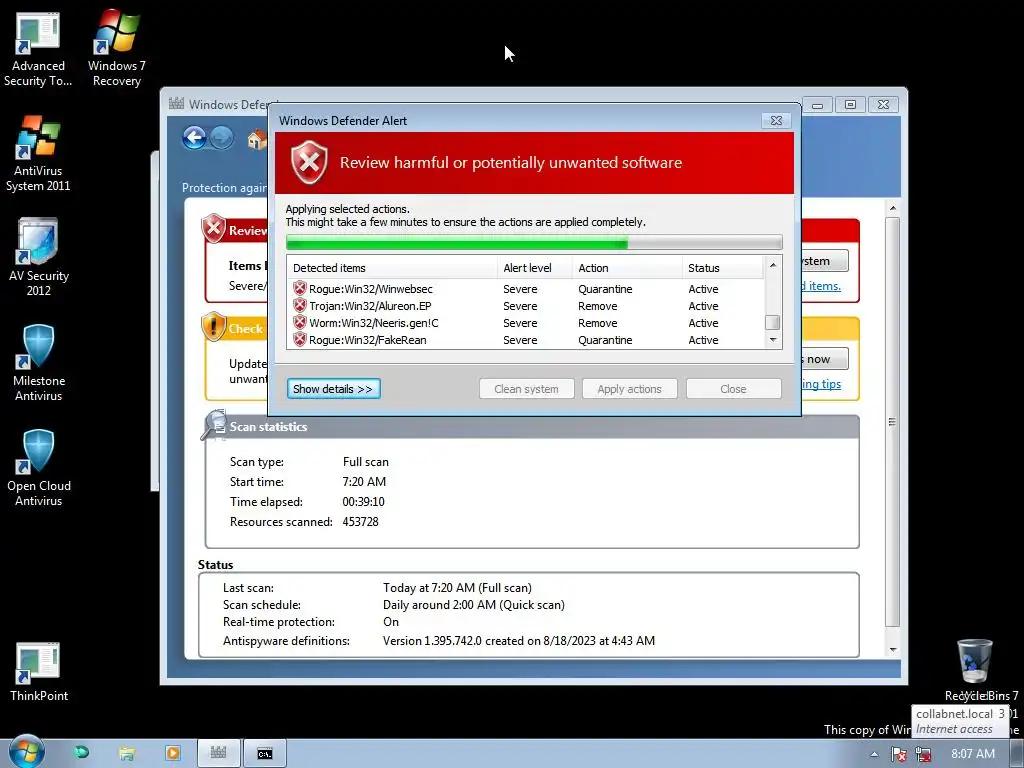This screenshot has width=1024, height=768.
Task: Click Quarantine action for Rogue:Win32/FakeRean
Action: pyautogui.click(x=605, y=340)
